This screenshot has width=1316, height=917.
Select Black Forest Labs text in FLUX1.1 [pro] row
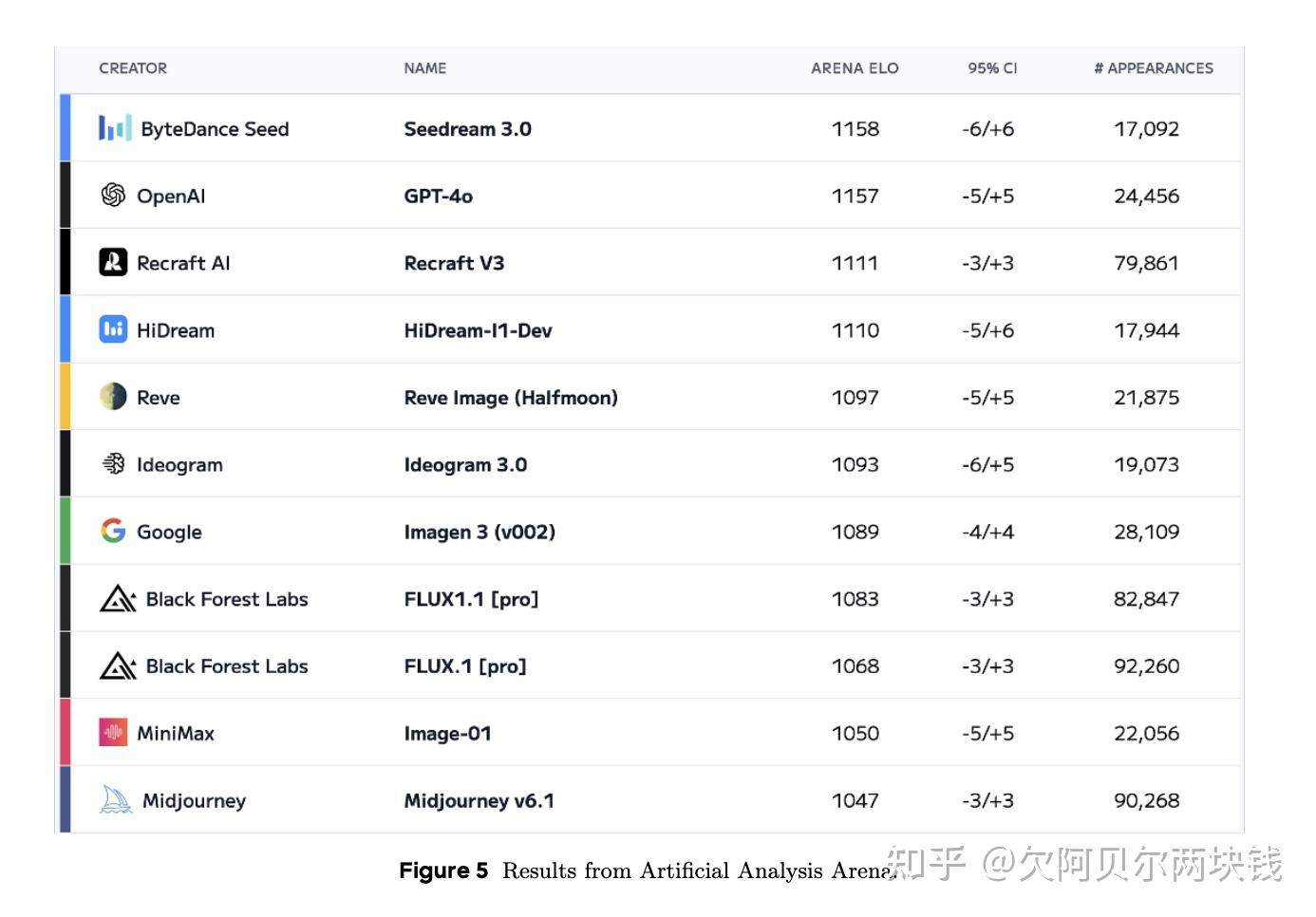point(227,599)
